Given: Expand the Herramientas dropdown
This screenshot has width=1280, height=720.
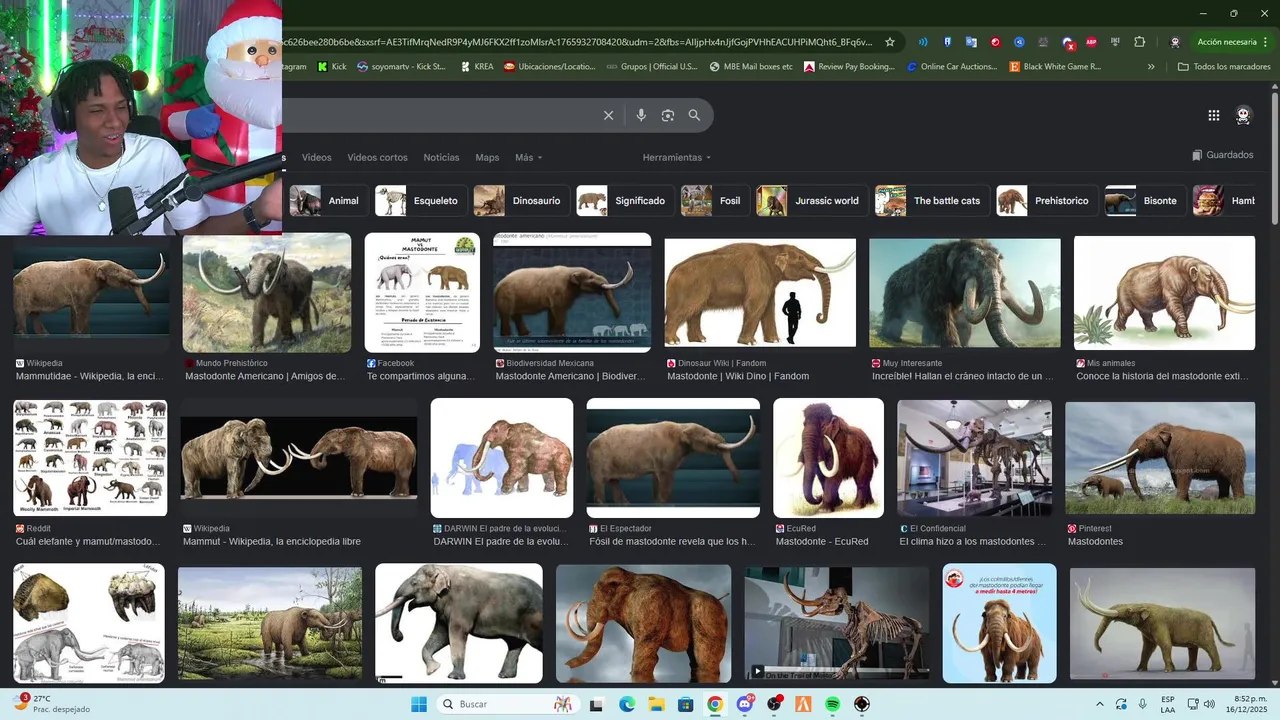Looking at the screenshot, I should tap(677, 157).
